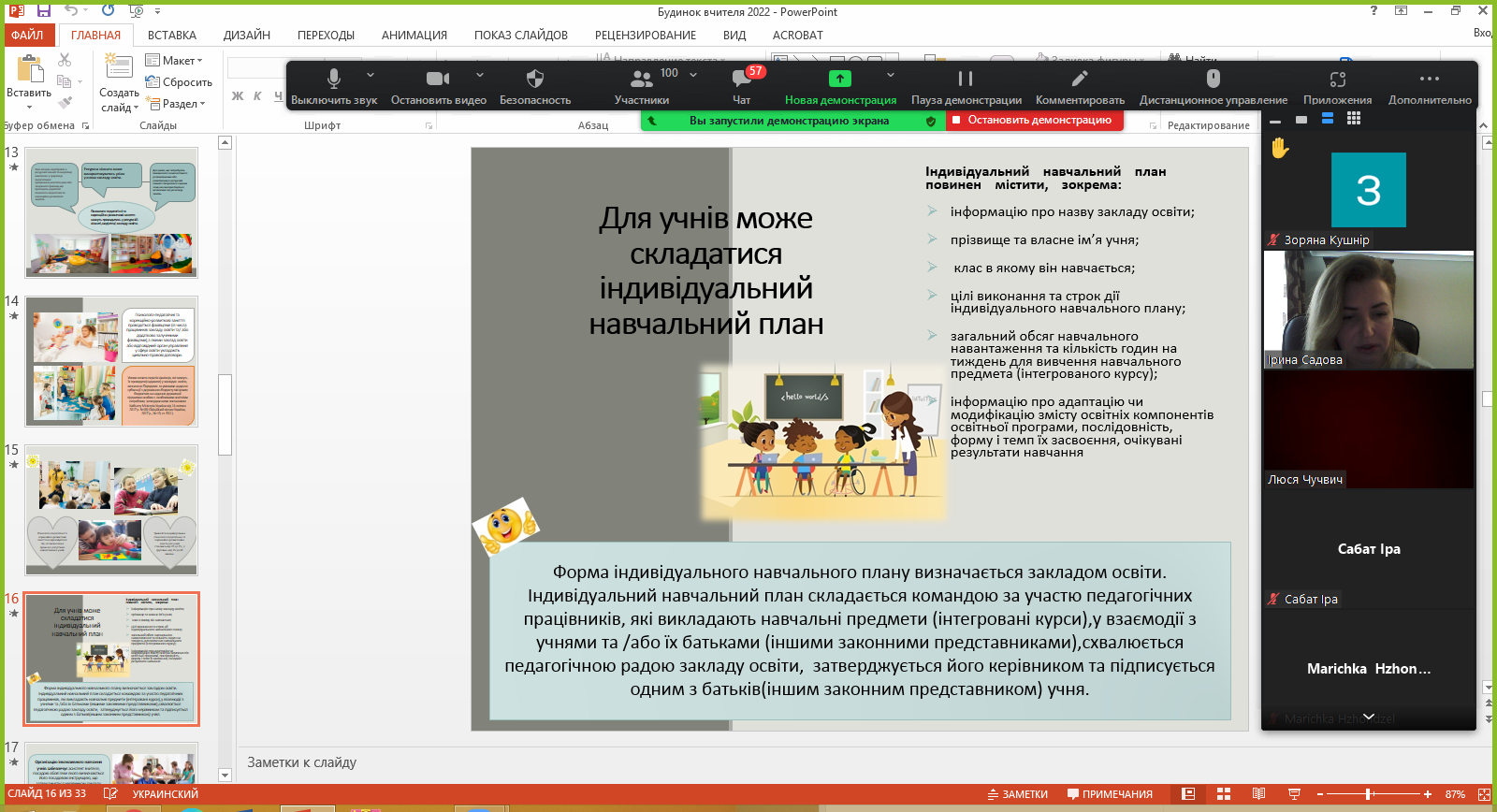Viewport: 1497px width, 812px height.
Task: Switch to slide sorter view icon
Action: (x=1223, y=794)
